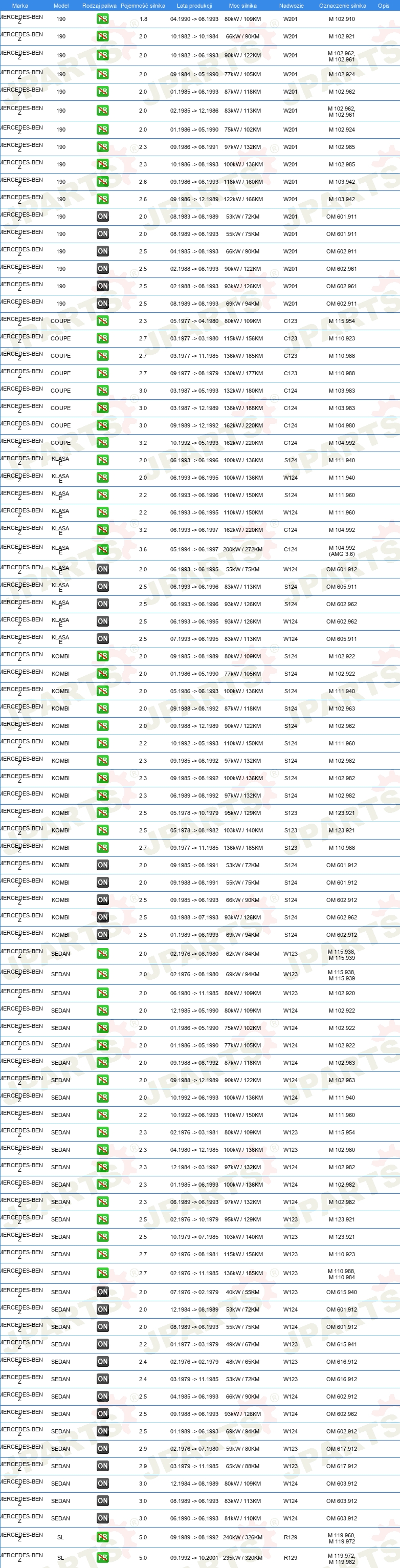Click ON diesel icon in 190 53kW / 72KM row
The image size is (400, 1568).
(x=103, y=217)
